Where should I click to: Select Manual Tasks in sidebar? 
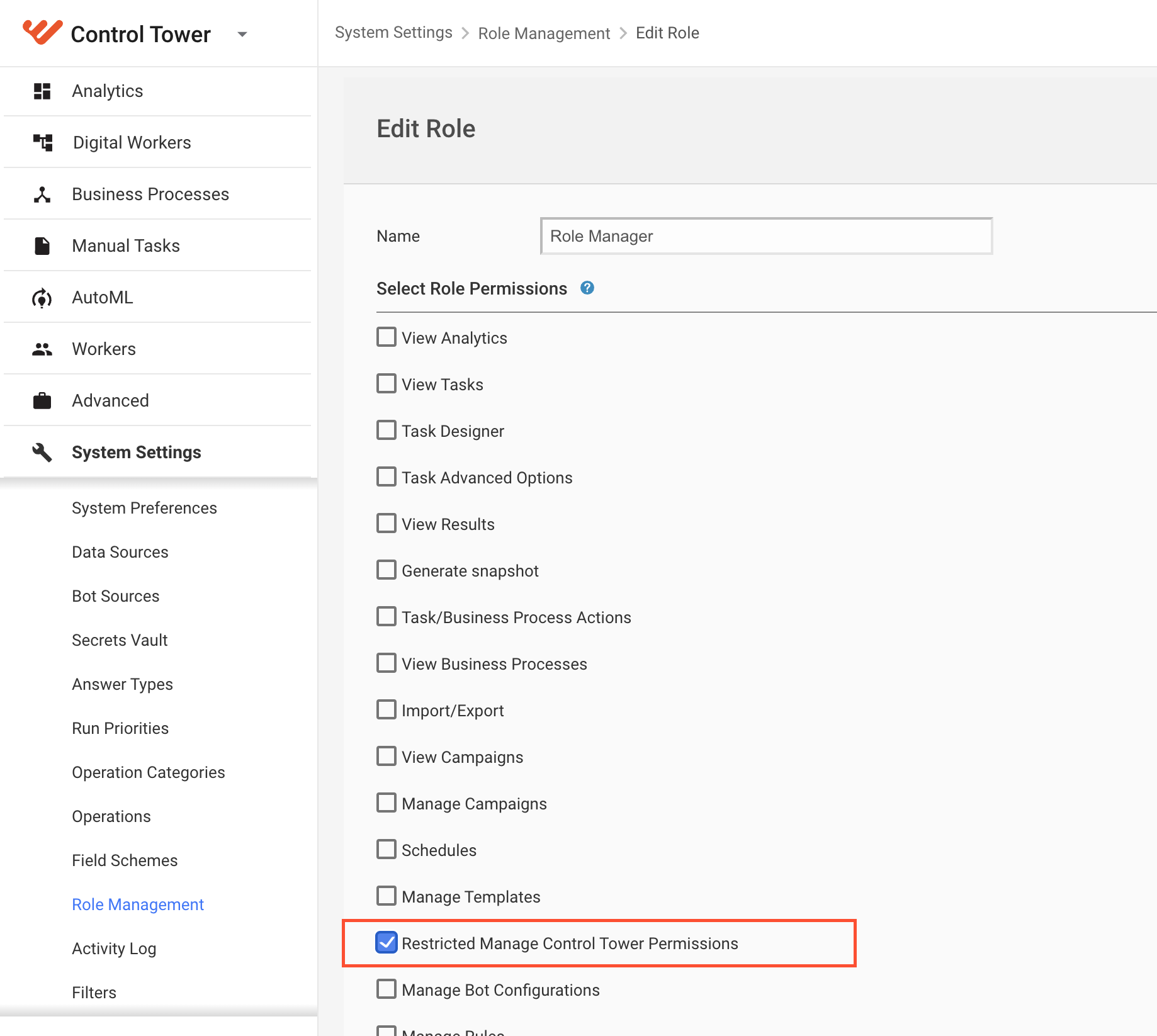126,246
